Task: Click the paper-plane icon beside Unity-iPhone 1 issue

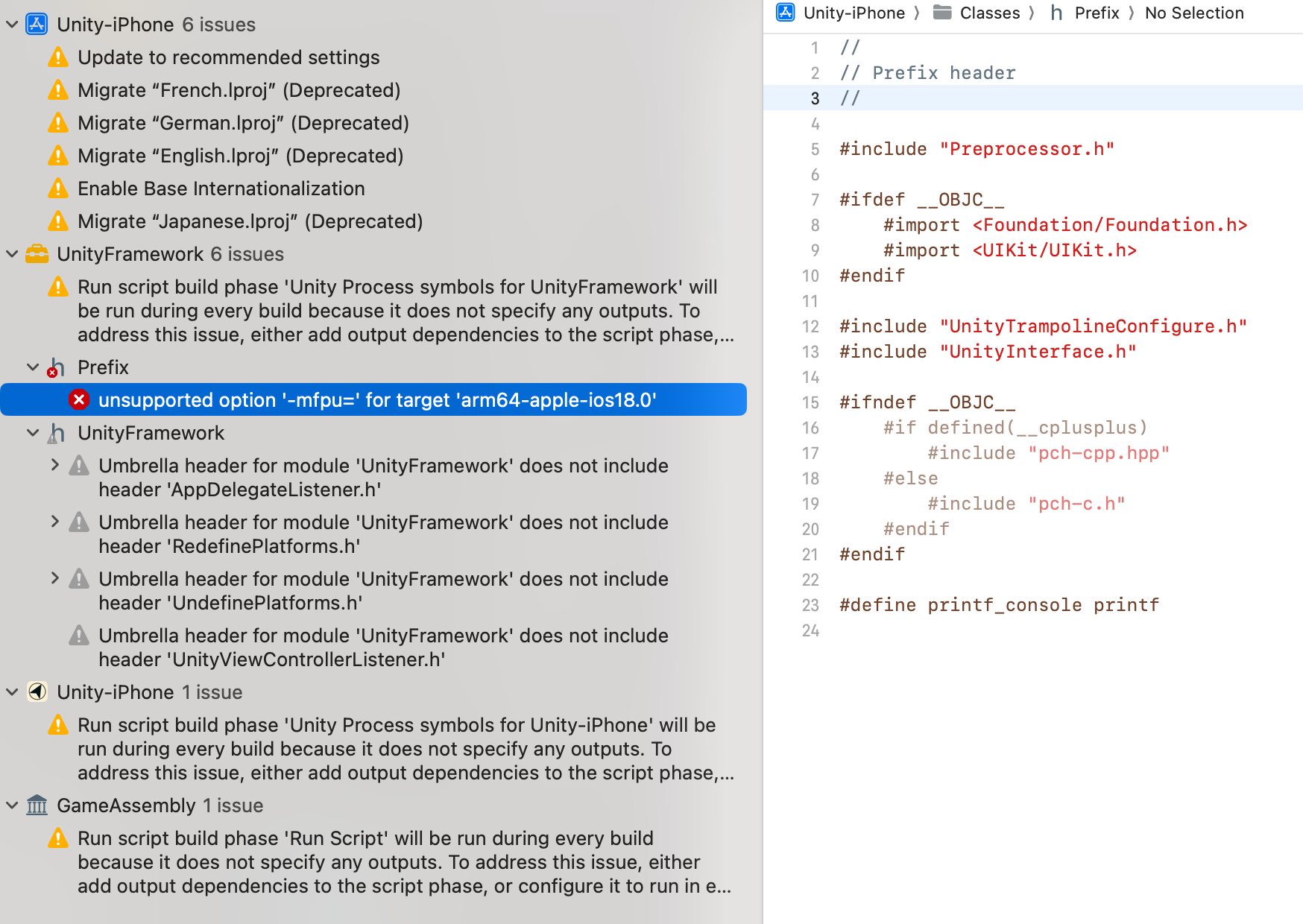Action: pyautogui.click(x=36, y=692)
